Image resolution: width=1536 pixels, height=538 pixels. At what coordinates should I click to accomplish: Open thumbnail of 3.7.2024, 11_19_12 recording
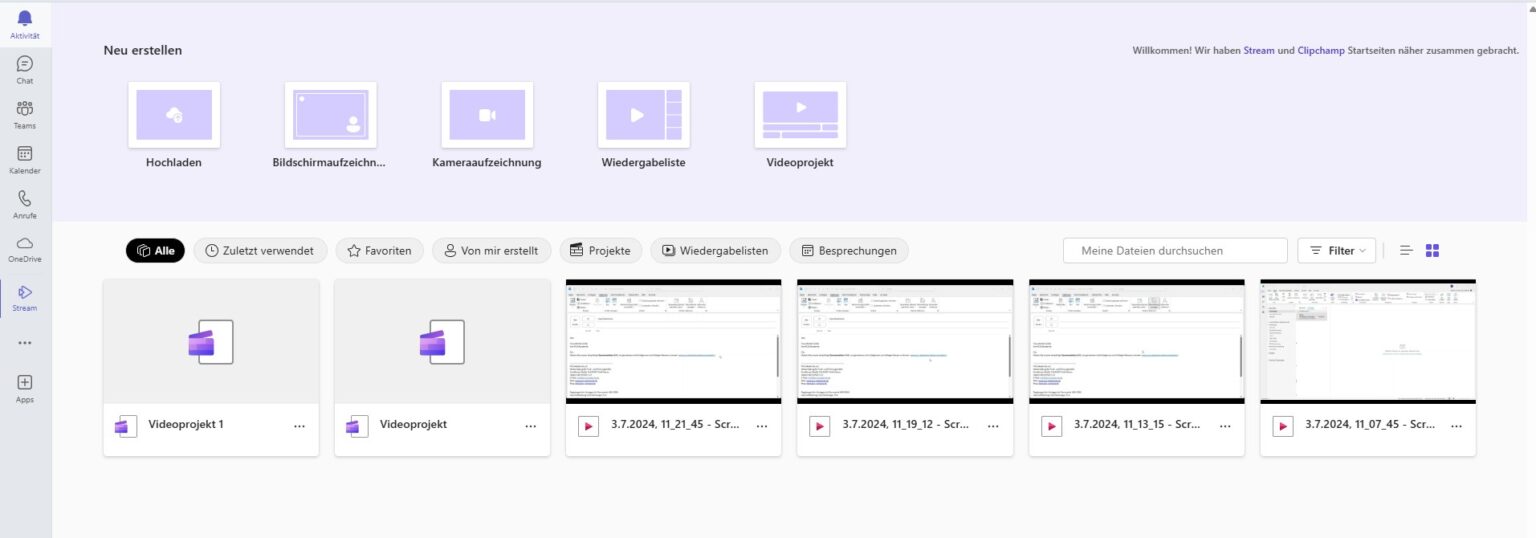click(x=905, y=341)
